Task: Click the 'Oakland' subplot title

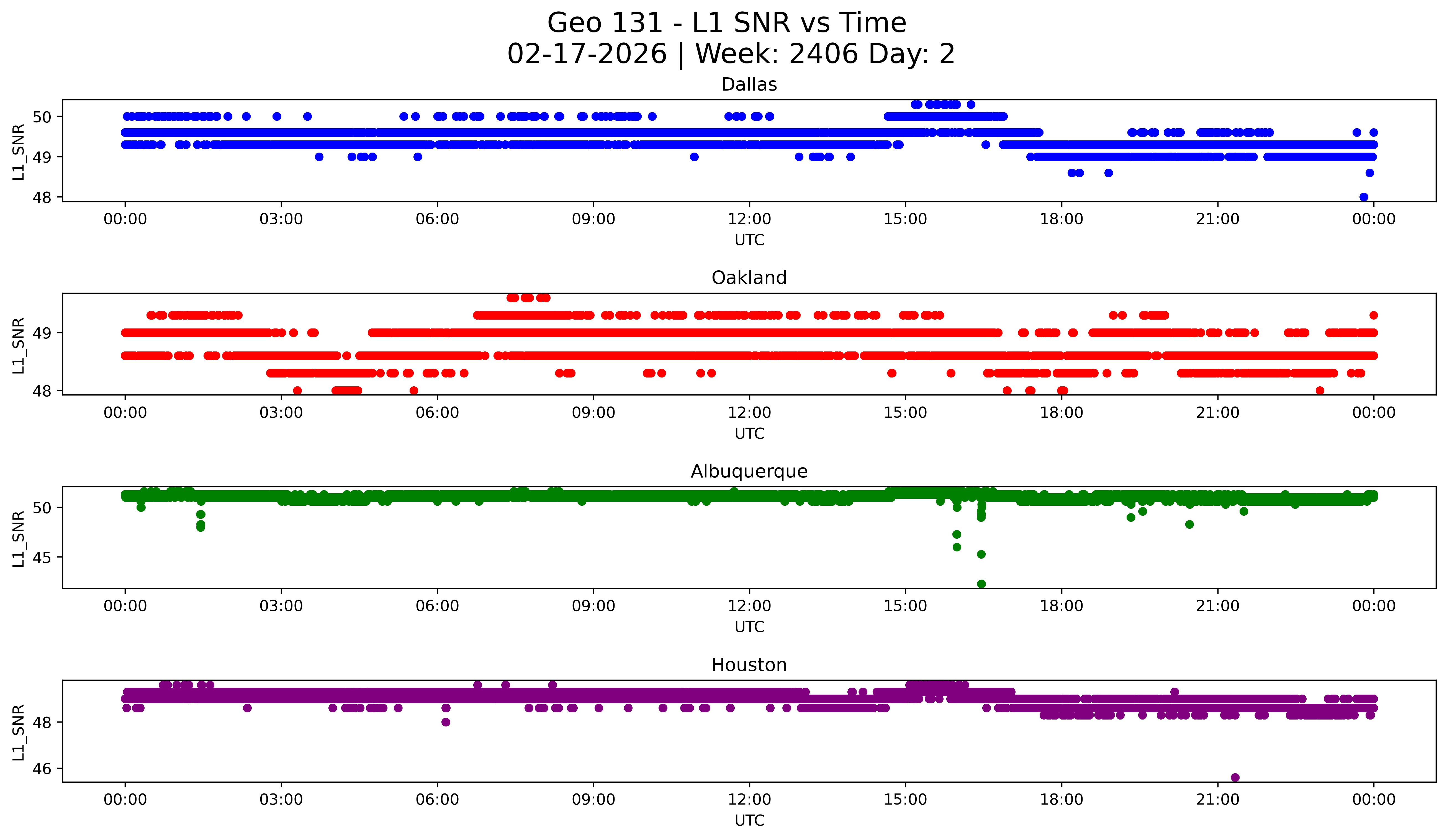Action: (749, 278)
